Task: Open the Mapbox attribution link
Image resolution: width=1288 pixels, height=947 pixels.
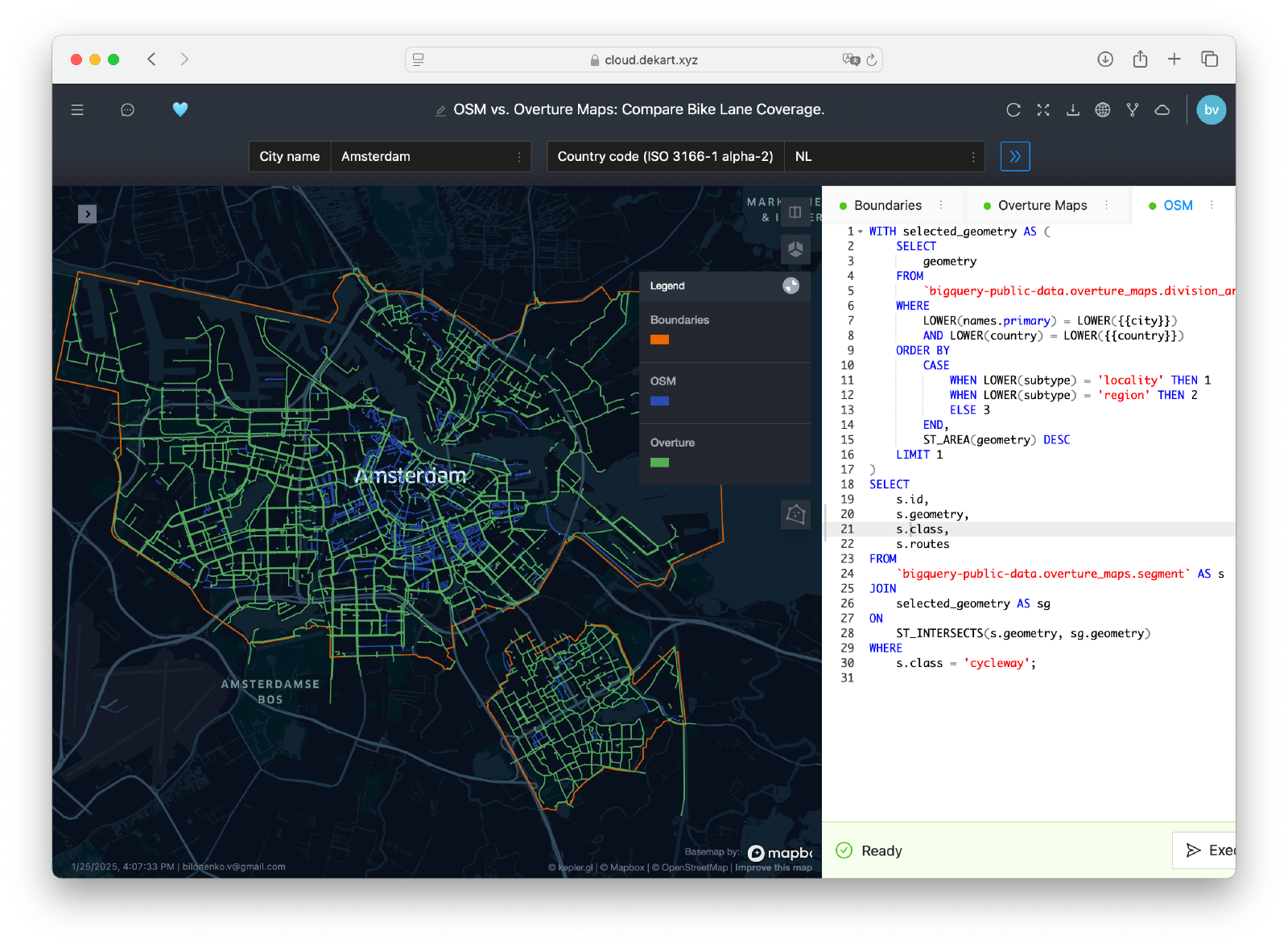Action: 622,867
